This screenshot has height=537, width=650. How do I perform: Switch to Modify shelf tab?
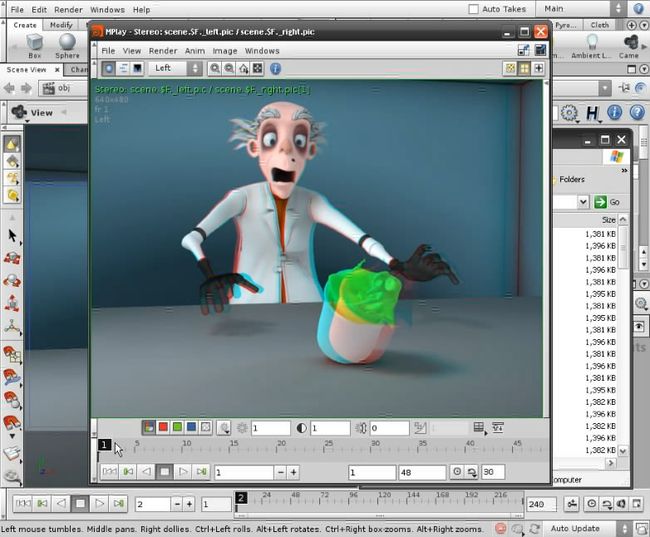tap(61, 25)
